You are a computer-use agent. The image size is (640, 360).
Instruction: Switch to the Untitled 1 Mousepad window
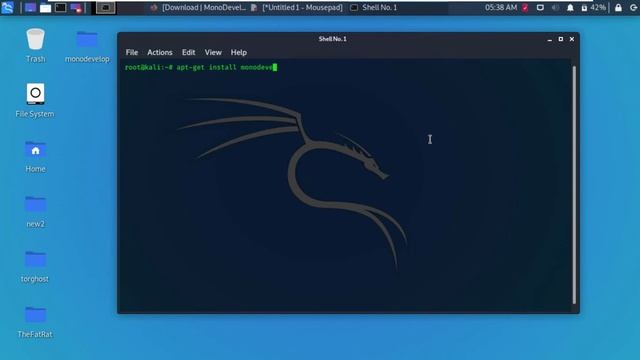coord(297,7)
